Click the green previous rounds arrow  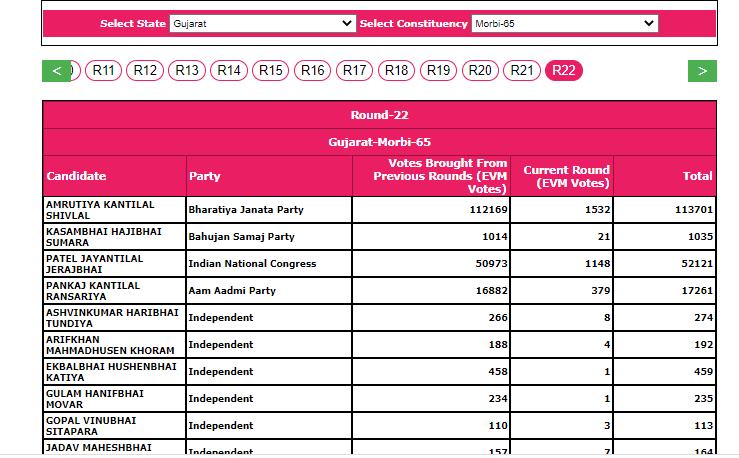(56, 71)
